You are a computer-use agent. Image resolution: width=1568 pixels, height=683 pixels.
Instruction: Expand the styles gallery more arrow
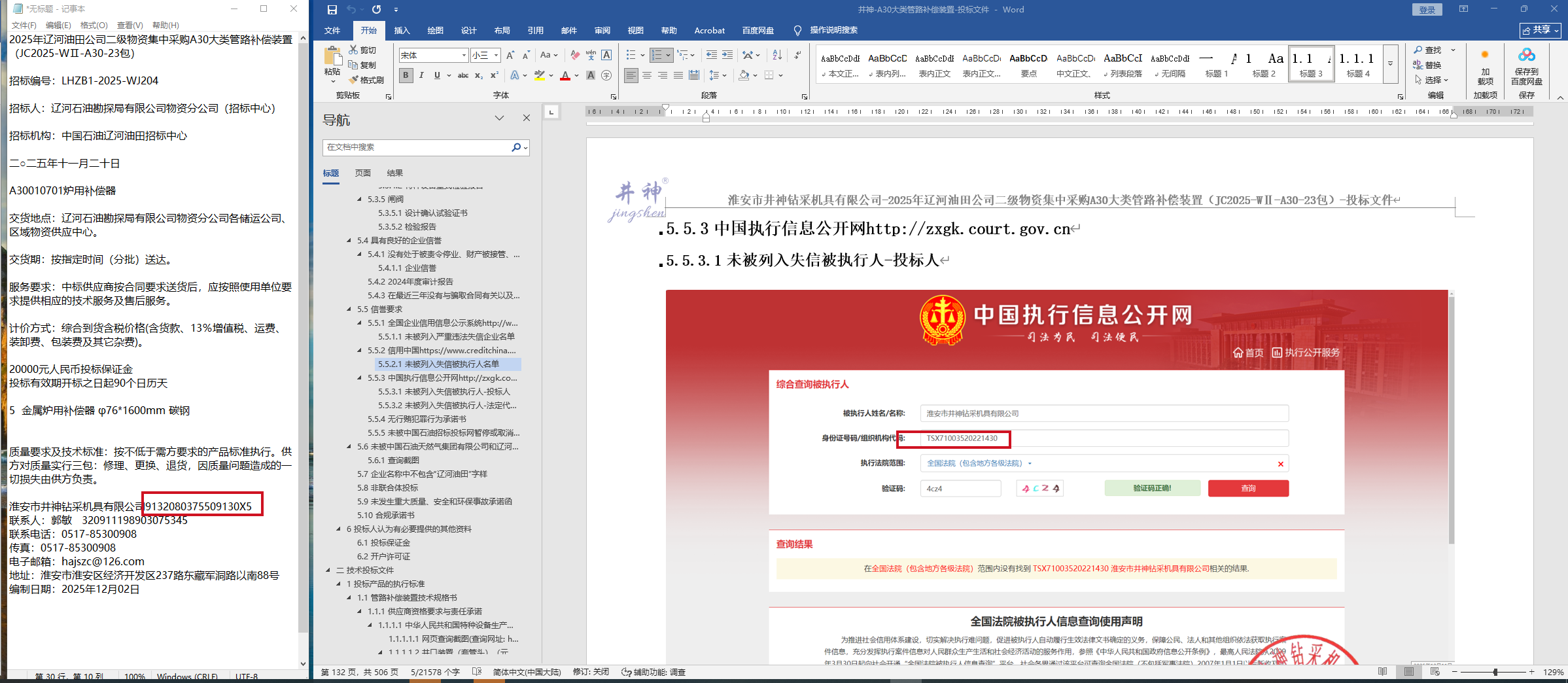click(x=1391, y=63)
